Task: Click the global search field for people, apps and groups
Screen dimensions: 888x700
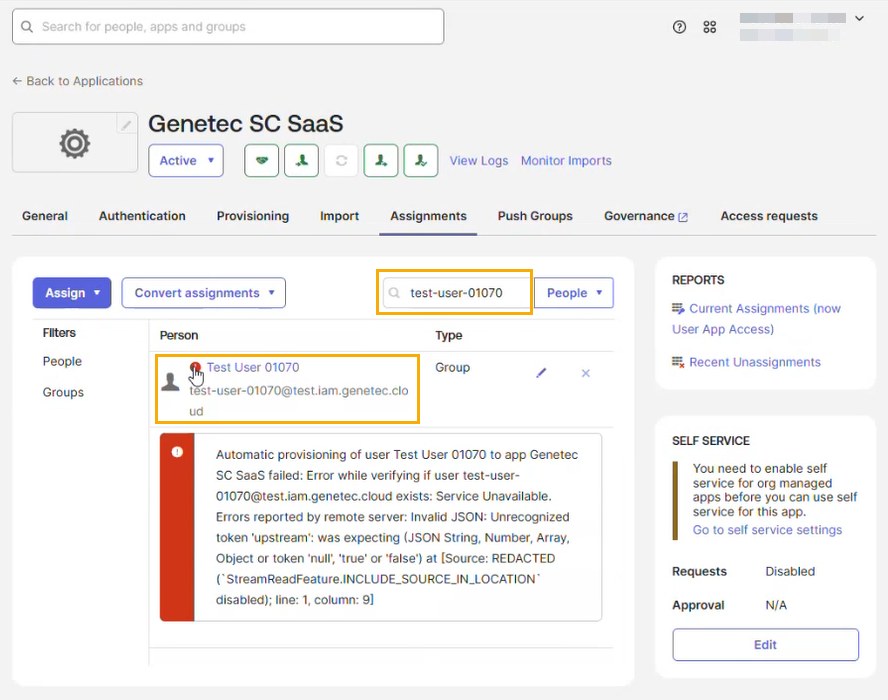Action: (x=228, y=27)
